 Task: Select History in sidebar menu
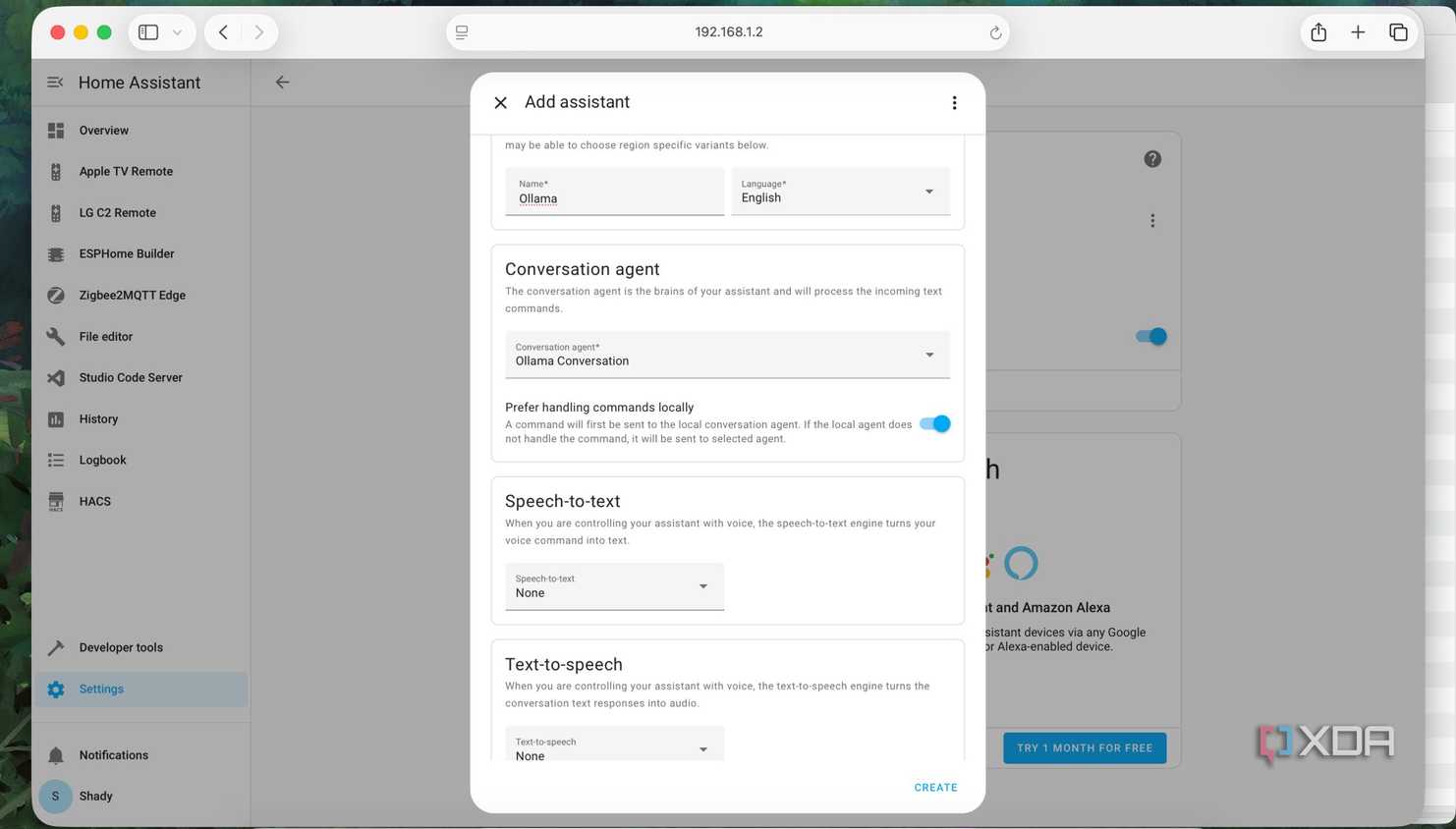[98, 419]
